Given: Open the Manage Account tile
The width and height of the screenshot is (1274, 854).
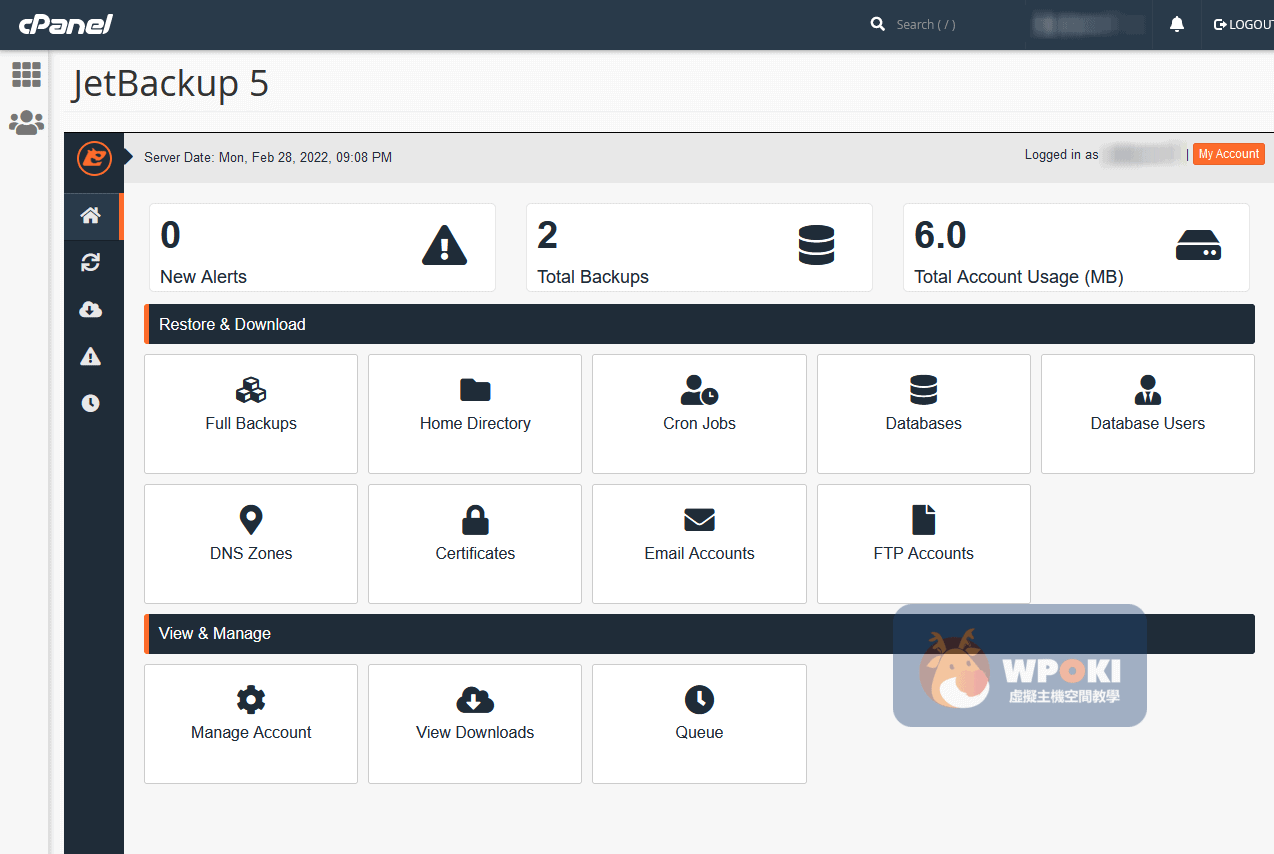Looking at the screenshot, I should pos(251,723).
